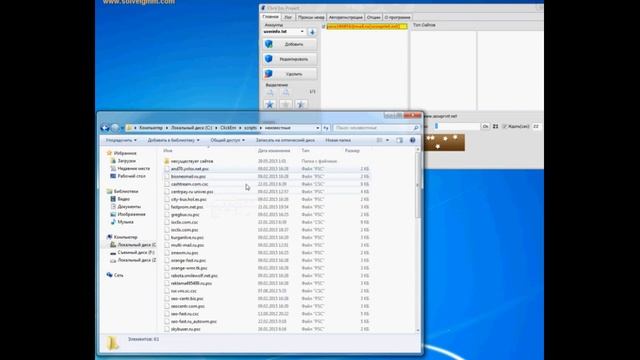The width and height of the screenshot is (640, 360).
Task: Open the address bar history dropdown arrow
Action: click(x=318, y=128)
